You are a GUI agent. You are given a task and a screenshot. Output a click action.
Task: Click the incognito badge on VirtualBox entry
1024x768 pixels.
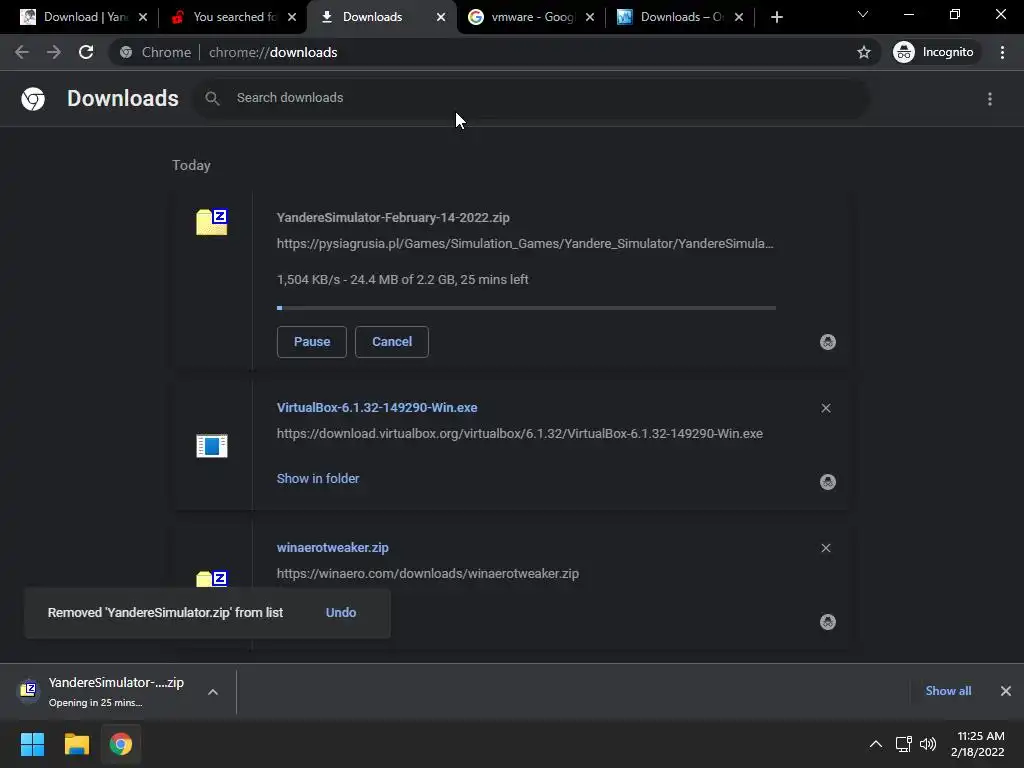tap(828, 482)
